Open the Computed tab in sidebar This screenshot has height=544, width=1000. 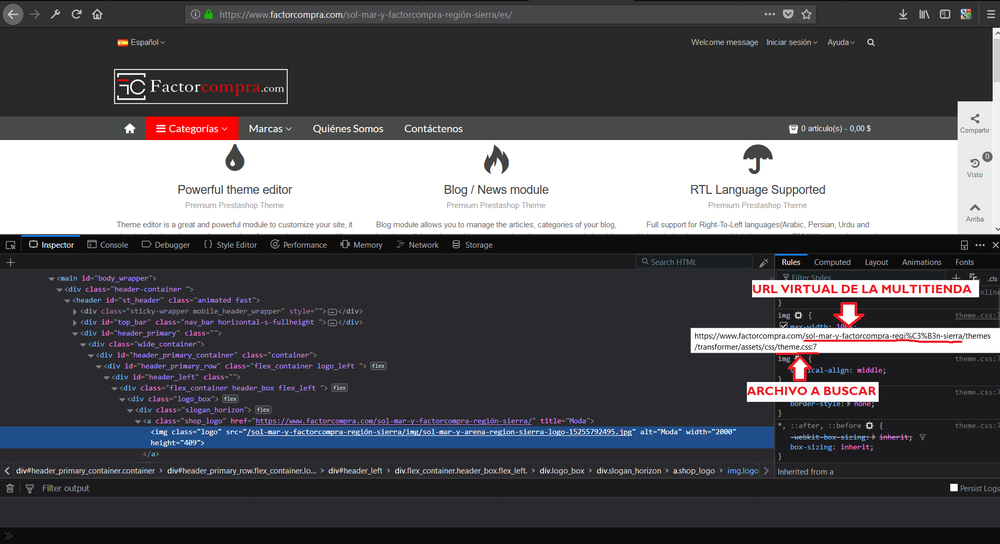(x=832, y=262)
